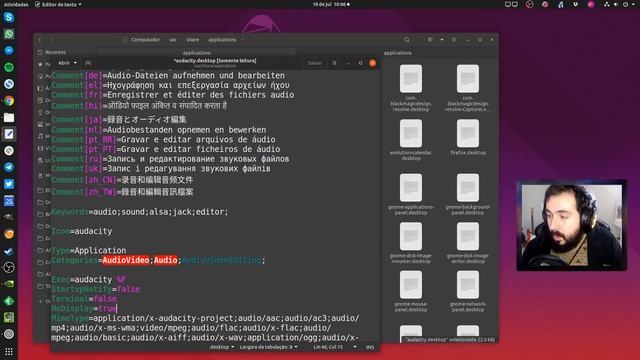Open NVIDIA settings from the dock
640x360 pixels.
9,284
